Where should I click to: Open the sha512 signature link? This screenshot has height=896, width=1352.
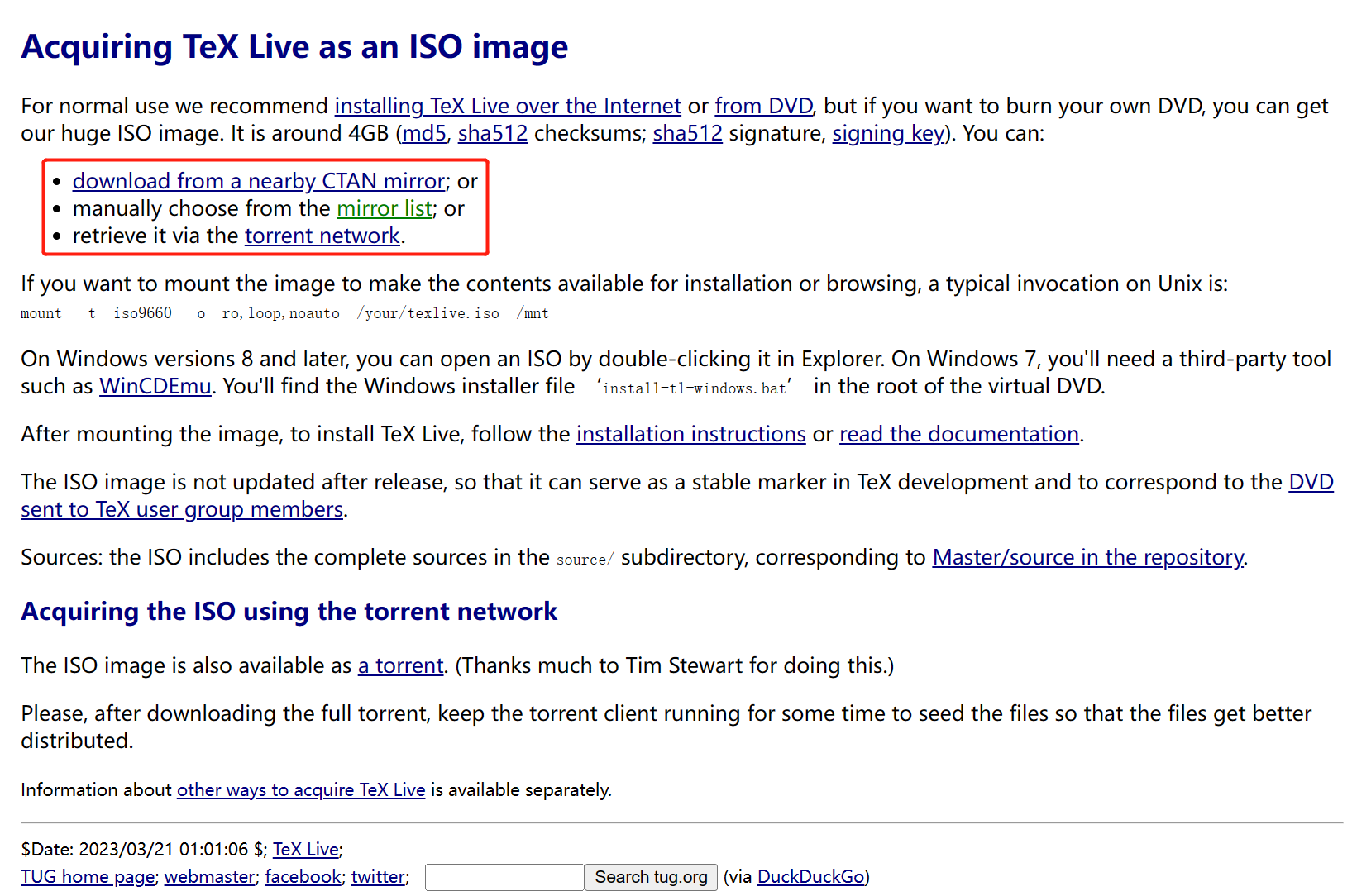click(x=687, y=133)
